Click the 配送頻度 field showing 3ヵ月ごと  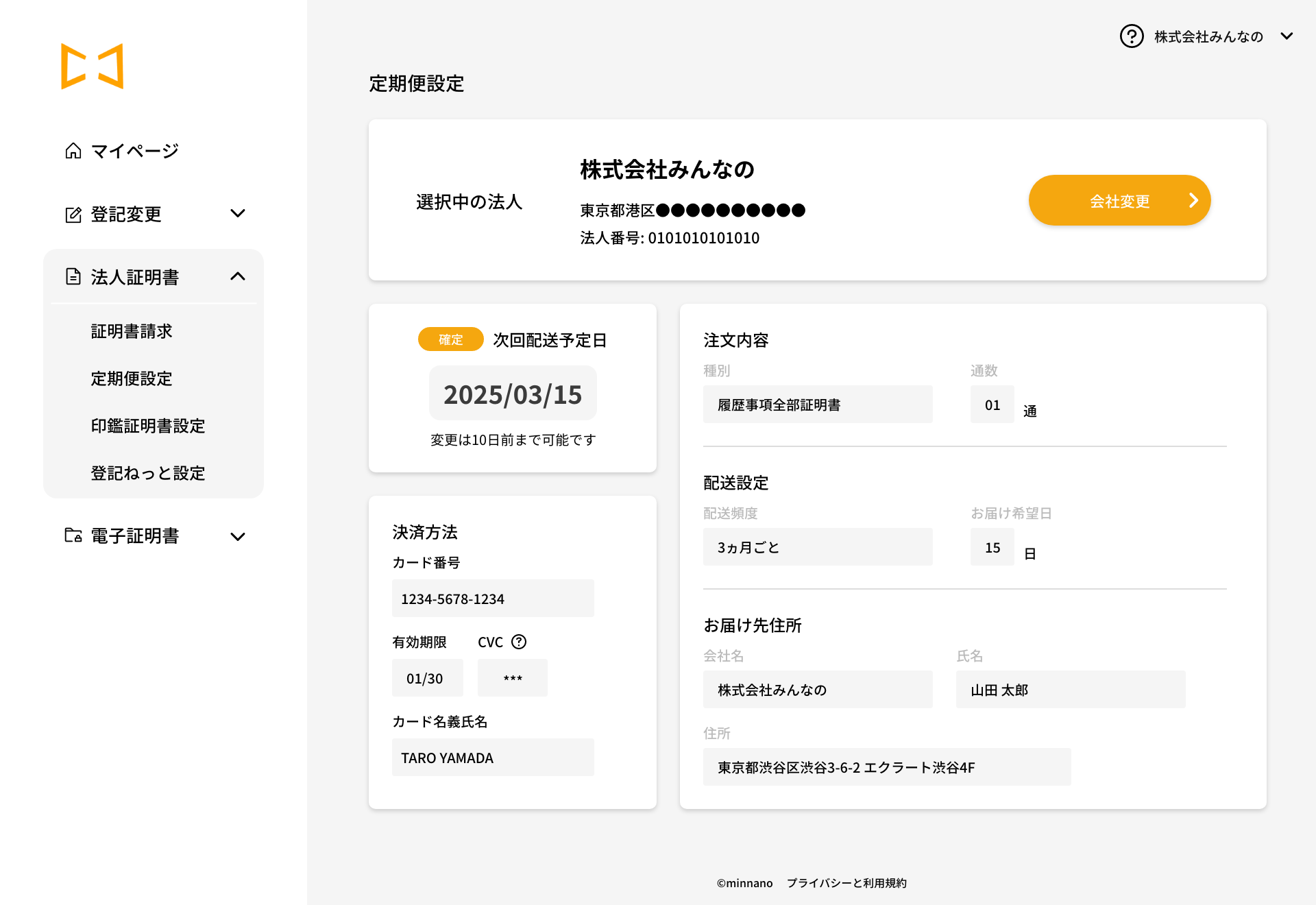pyautogui.click(x=818, y=547)
